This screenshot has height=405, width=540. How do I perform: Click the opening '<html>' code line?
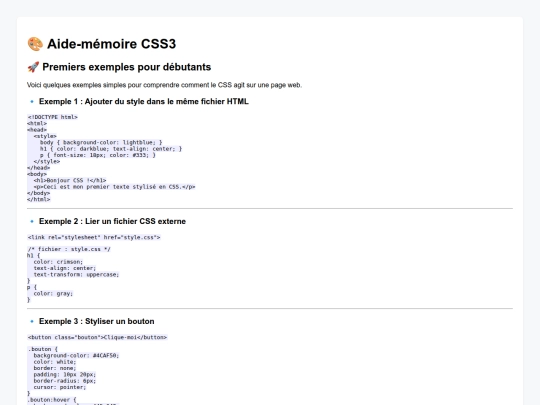click(x=37, y=123)
